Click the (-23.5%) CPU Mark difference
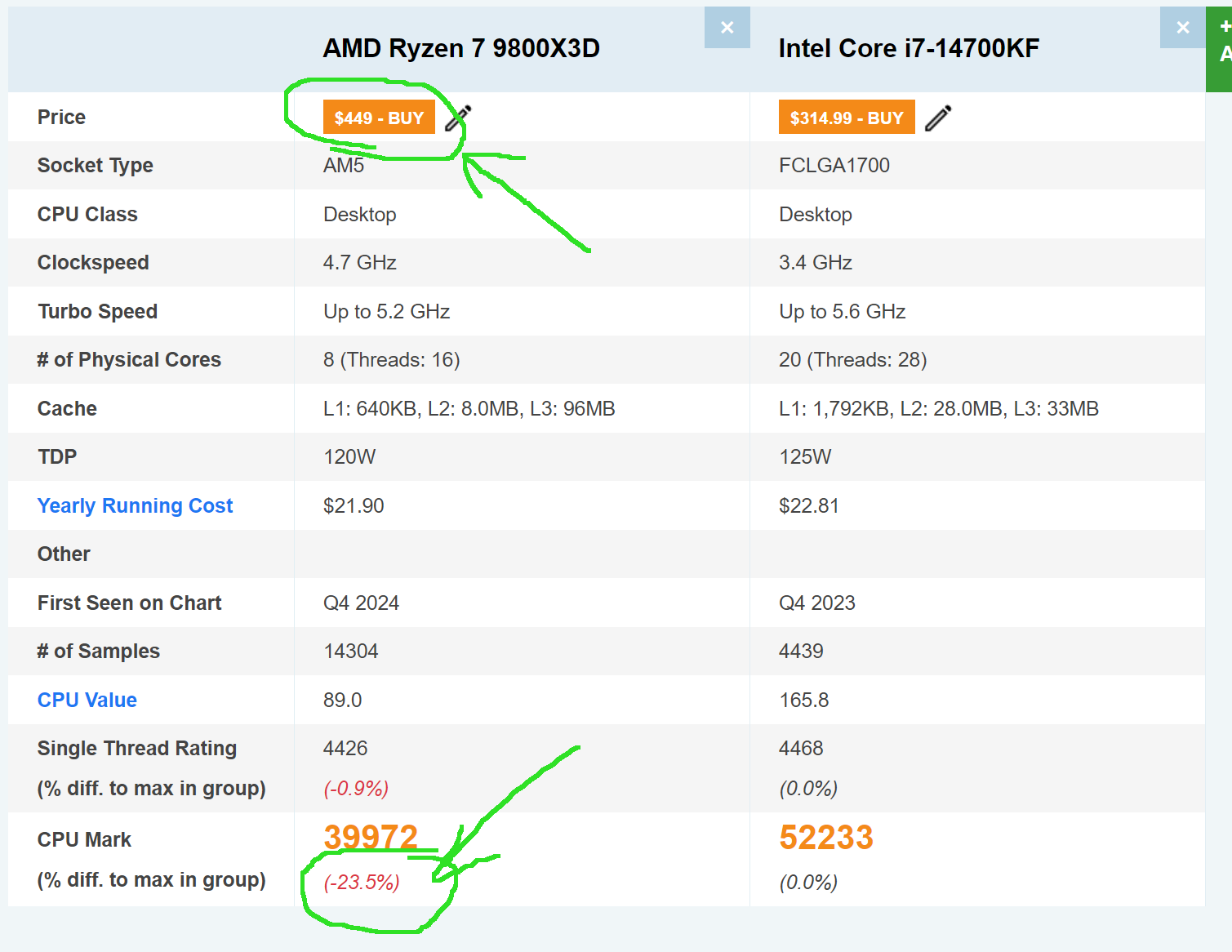The image size is (1232, 952). (x=362, y=882)
